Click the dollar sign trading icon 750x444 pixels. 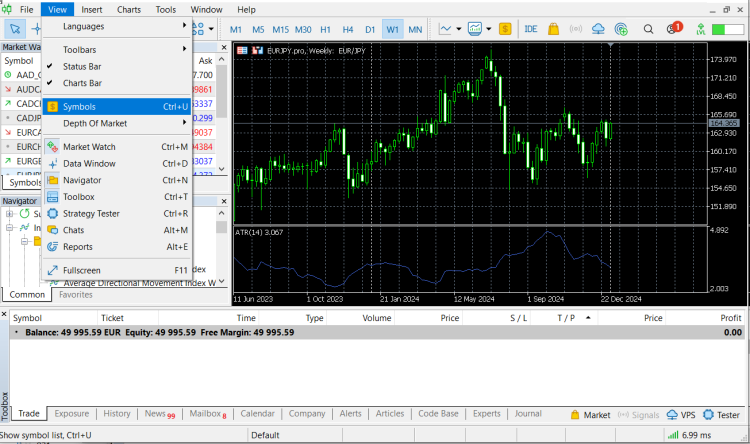506,28
